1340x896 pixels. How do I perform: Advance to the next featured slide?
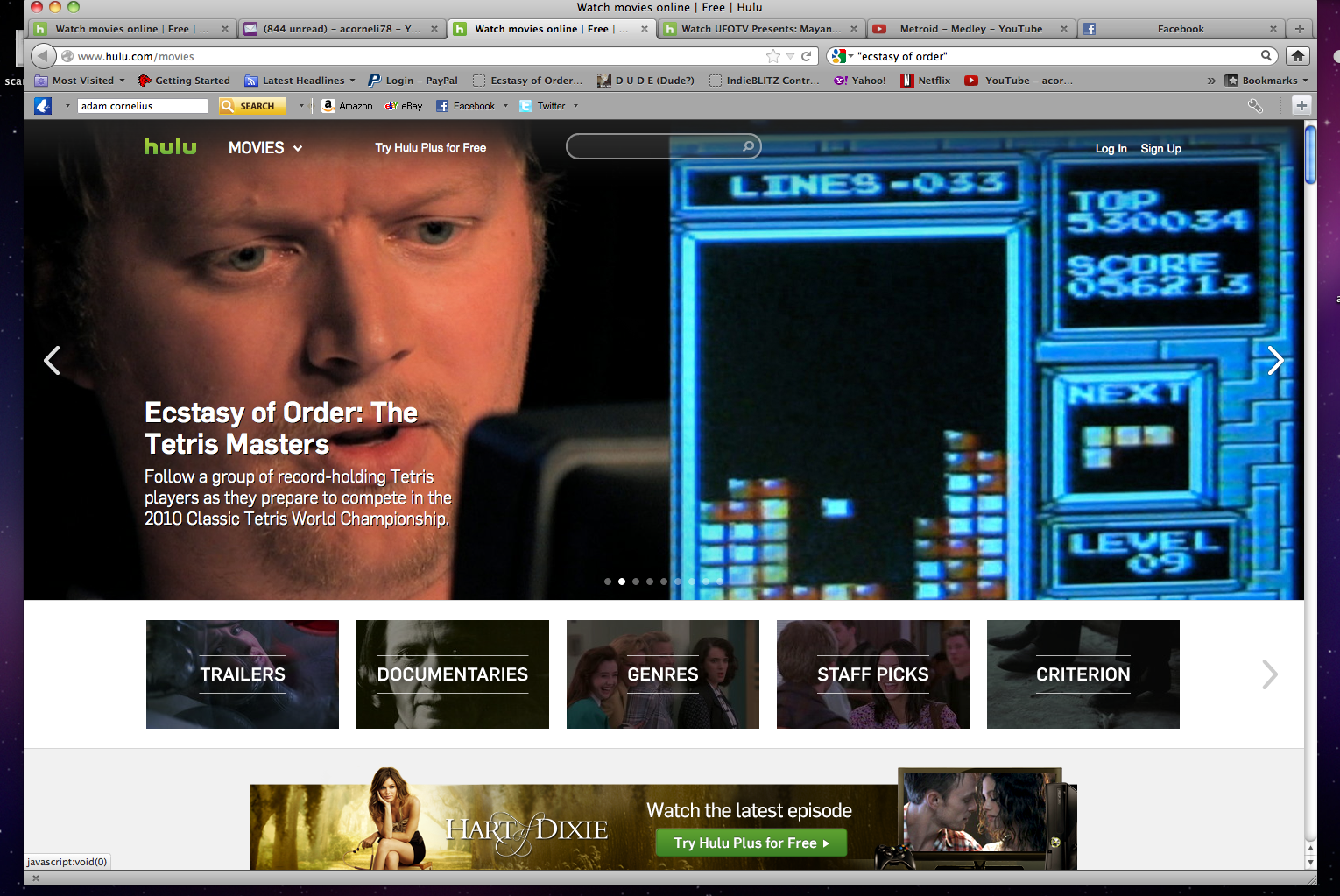[x=1276, y=360]
